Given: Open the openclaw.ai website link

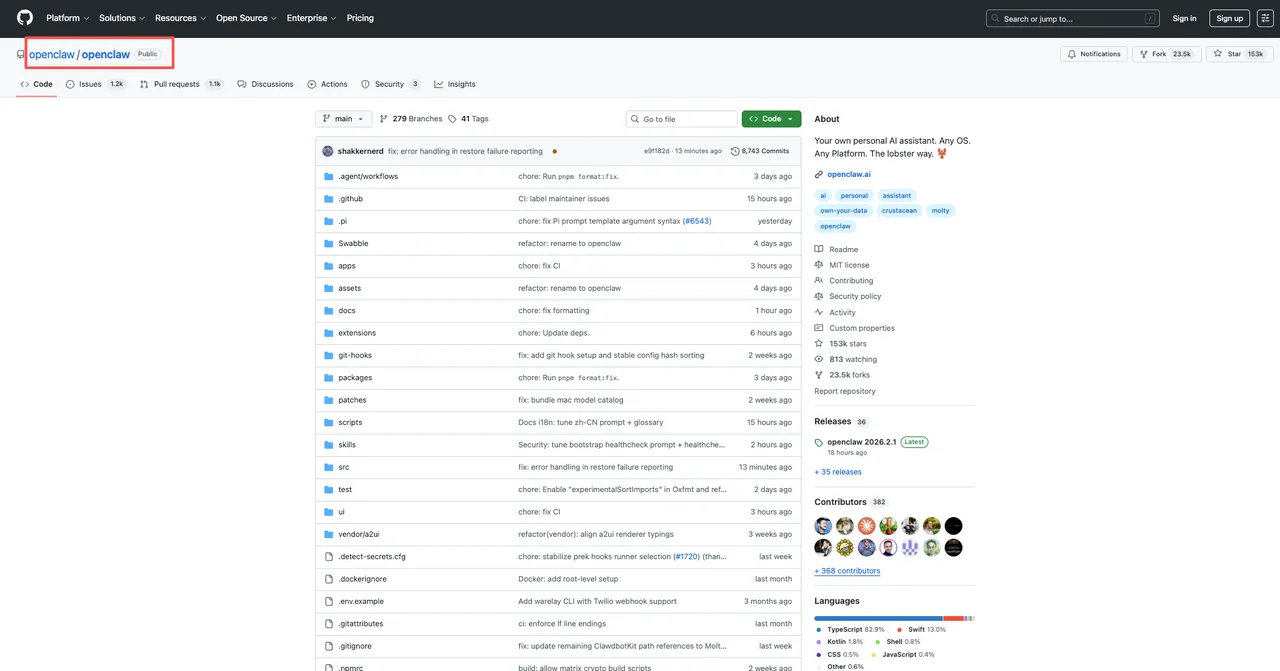Looking at the screenshot, I should point(841,174).
